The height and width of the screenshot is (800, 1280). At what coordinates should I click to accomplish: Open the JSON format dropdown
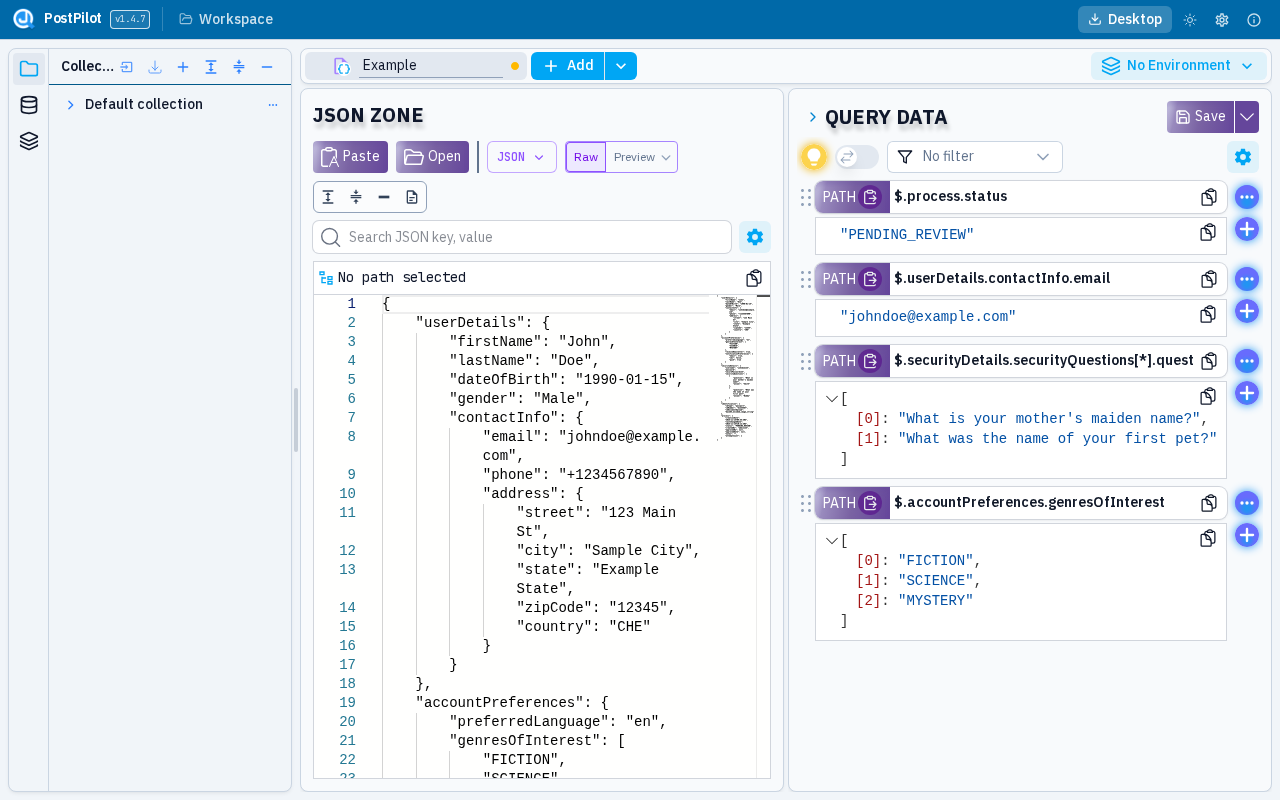(x=521, y=157)
